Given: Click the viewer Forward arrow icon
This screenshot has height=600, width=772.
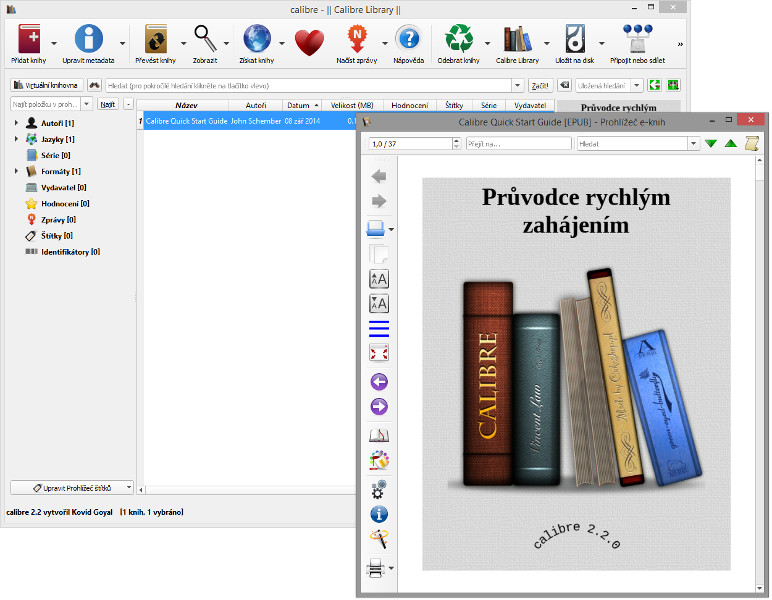Looking at the screenshot, I should (379, 201).
